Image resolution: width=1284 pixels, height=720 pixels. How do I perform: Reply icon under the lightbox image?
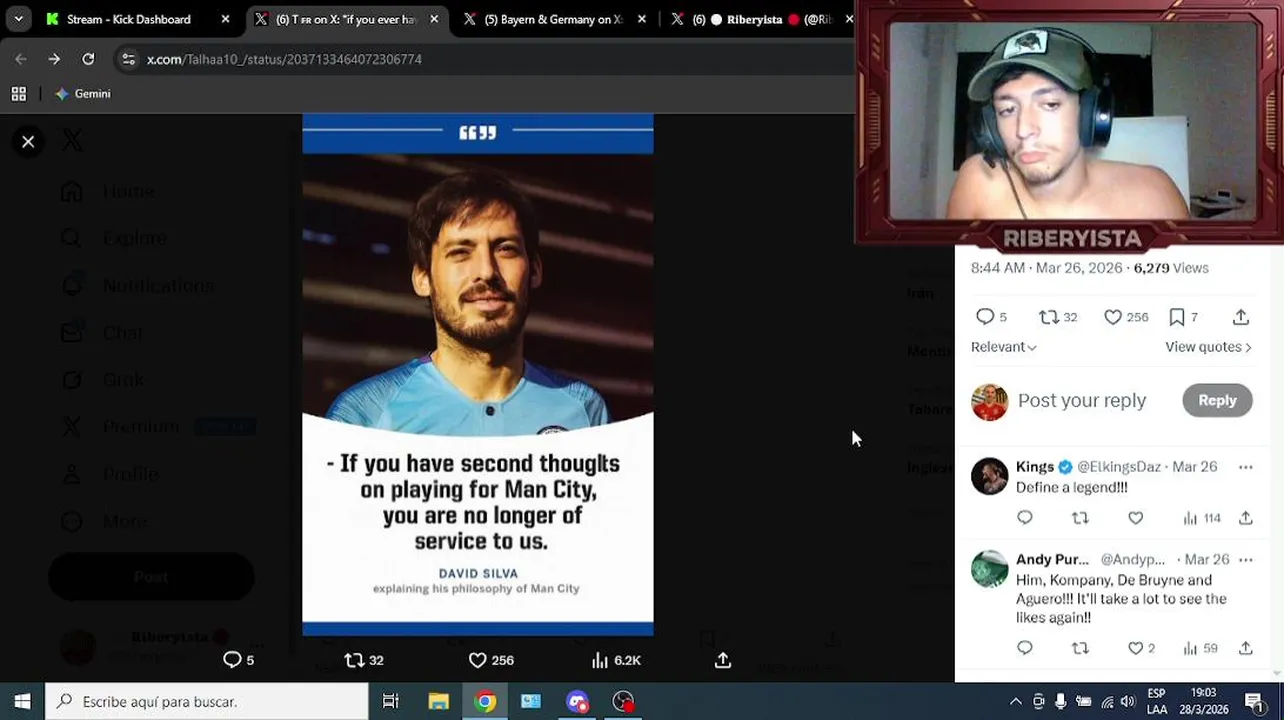coord(232,660)
